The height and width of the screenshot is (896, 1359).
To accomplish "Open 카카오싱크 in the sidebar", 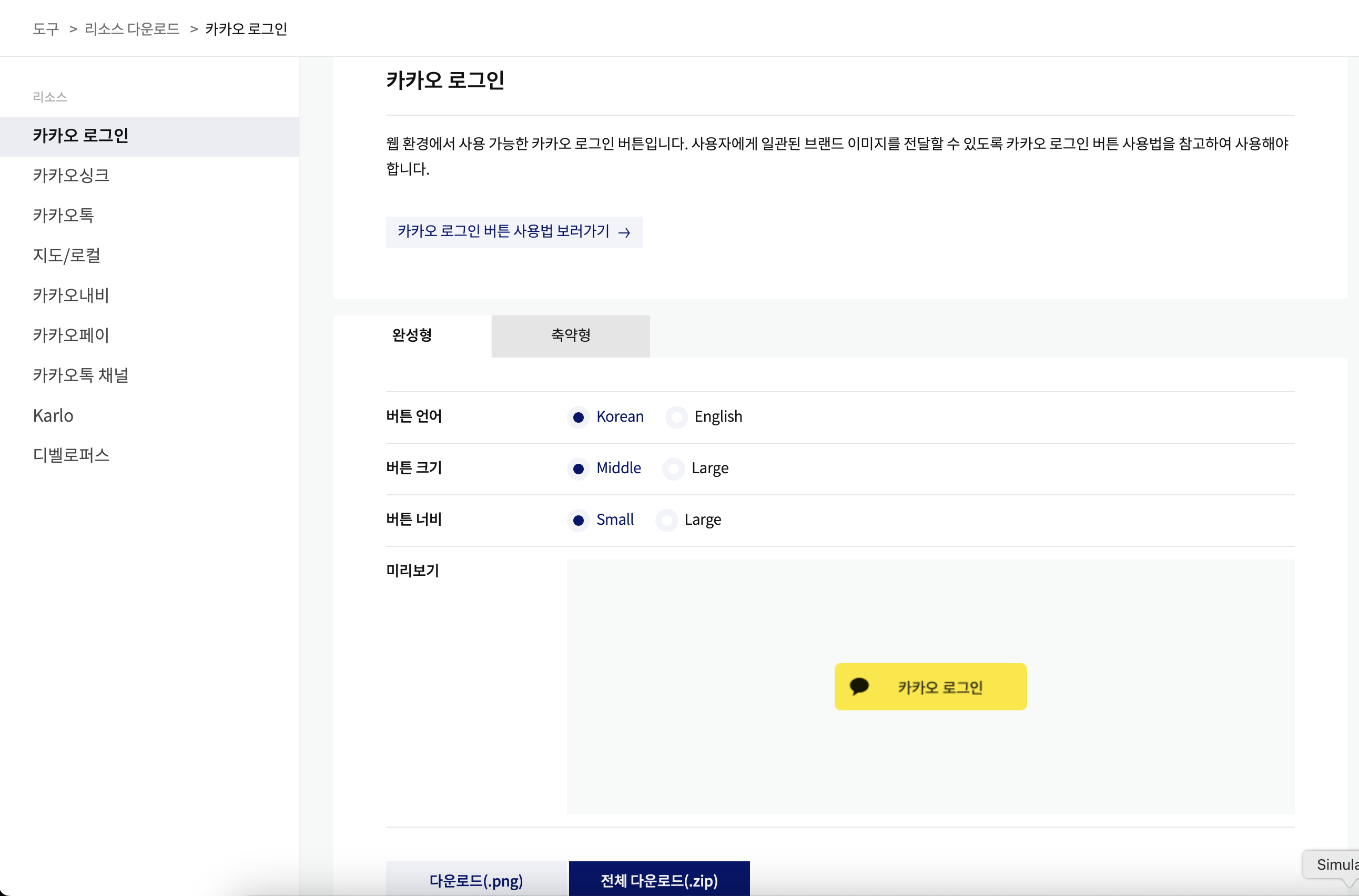I will click(x=71, y=176).
